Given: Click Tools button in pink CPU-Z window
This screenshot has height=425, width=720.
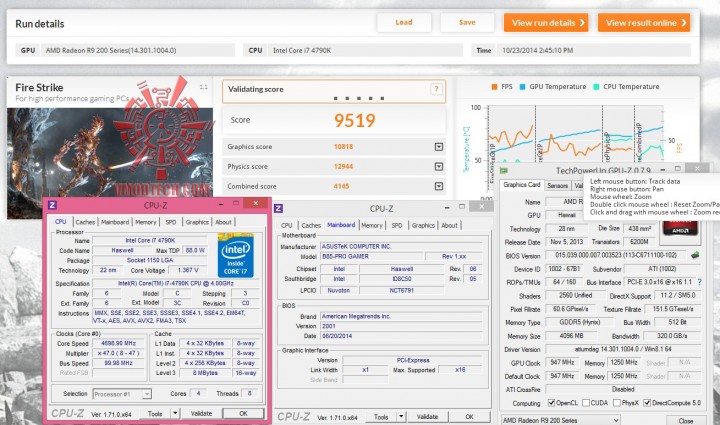Looking at the screenshot, I should coord(155,414).
